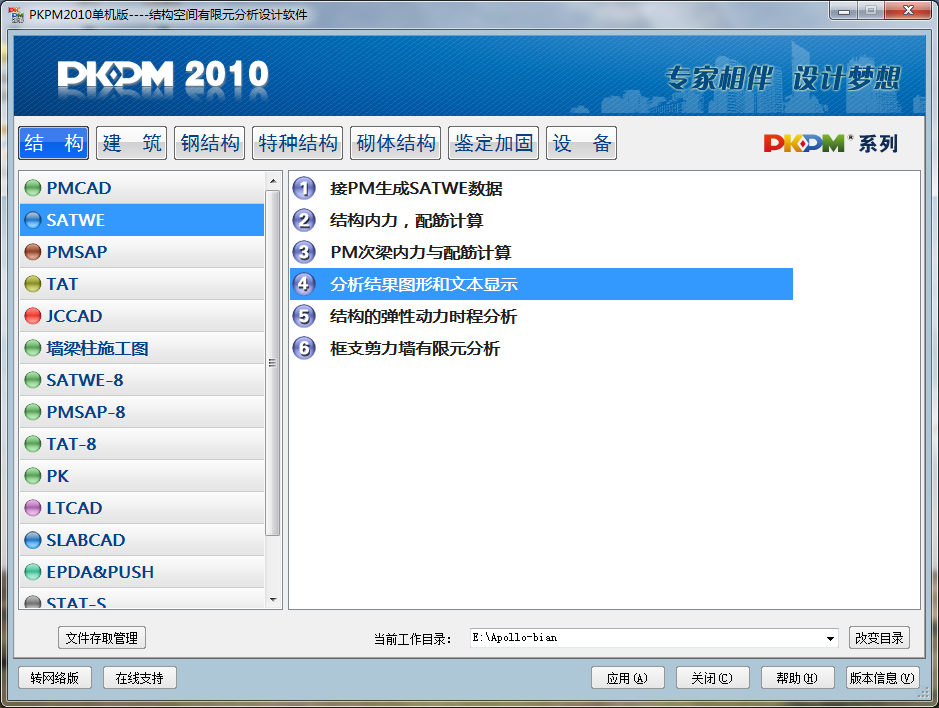Screen dimensions: 939x708
Task: Click the red JCCAD module icon
Action: 33,316
